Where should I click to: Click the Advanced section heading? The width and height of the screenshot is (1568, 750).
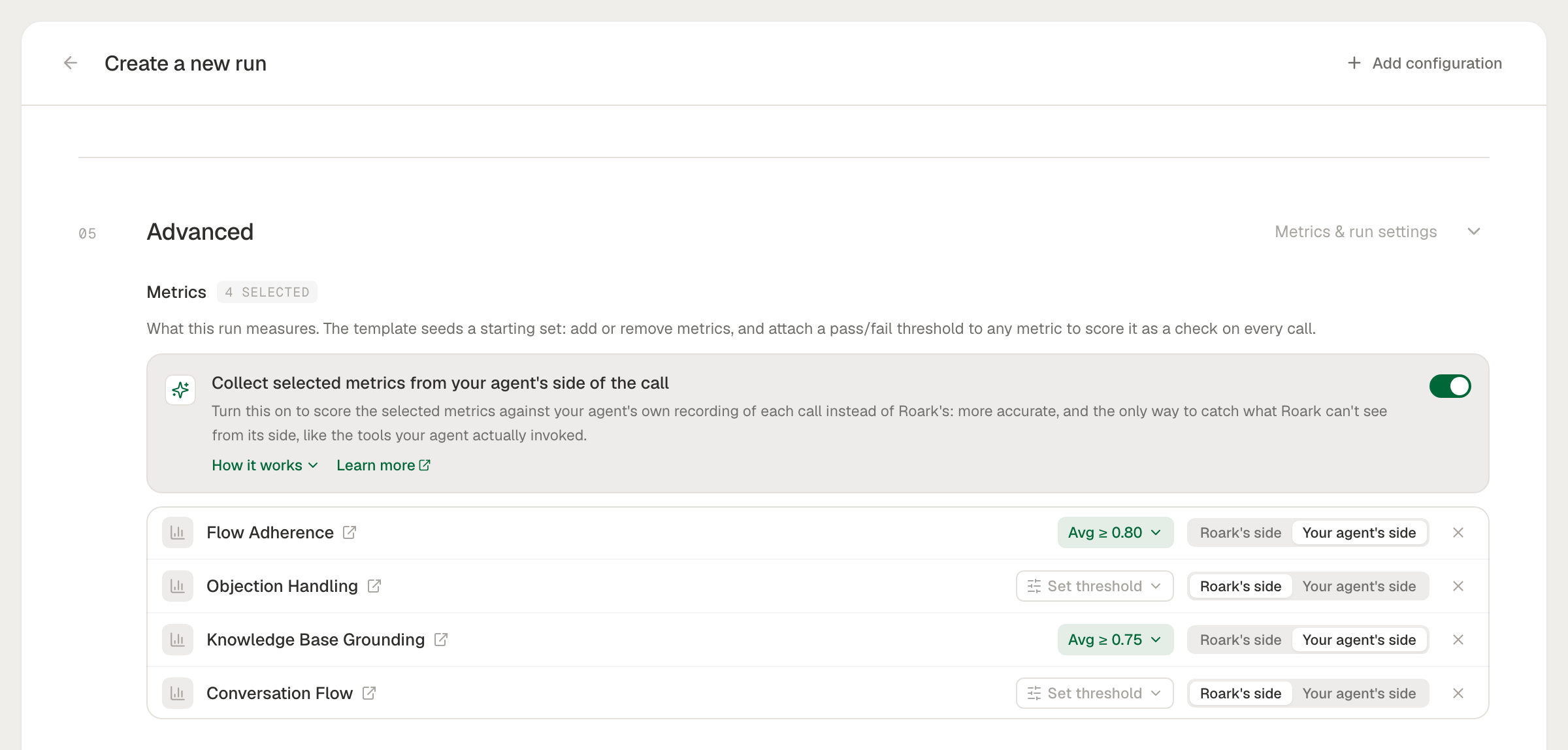[x=200, y=232]
